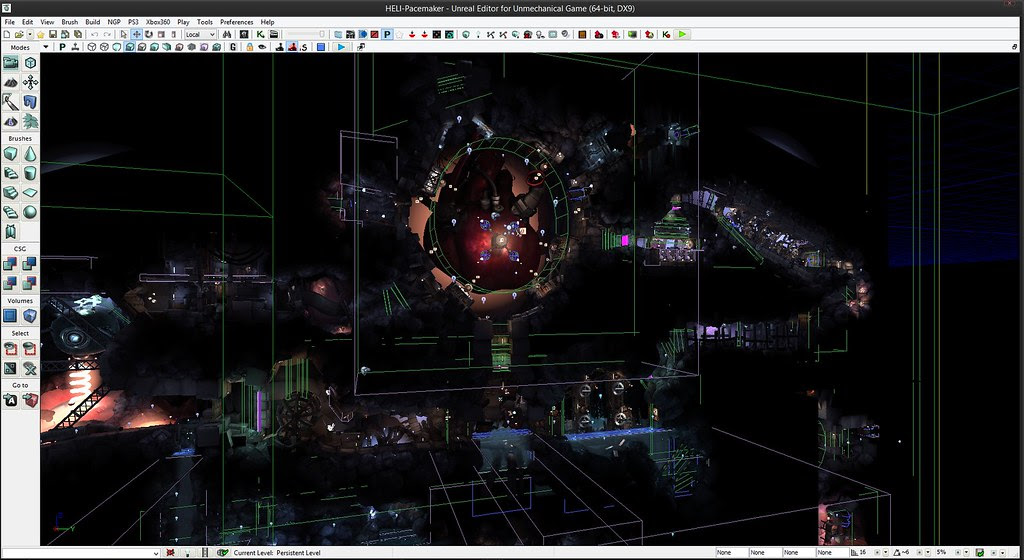This screenshot has height=560, width=1024.
Task: Expand the drag grid size dropdown
Action: pos(886,553)
